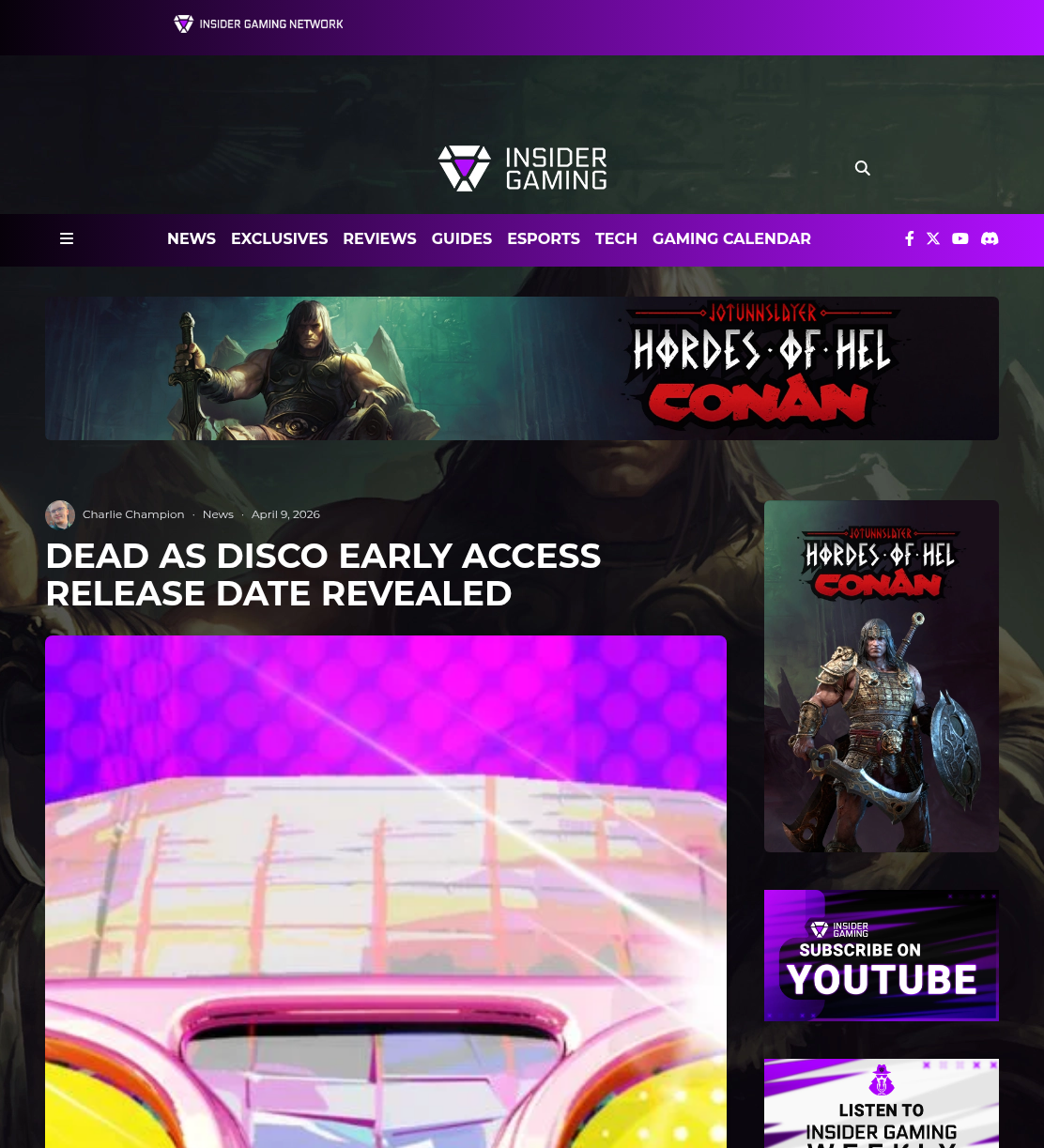Click the search magnifier icon

(x=863, y=168)
